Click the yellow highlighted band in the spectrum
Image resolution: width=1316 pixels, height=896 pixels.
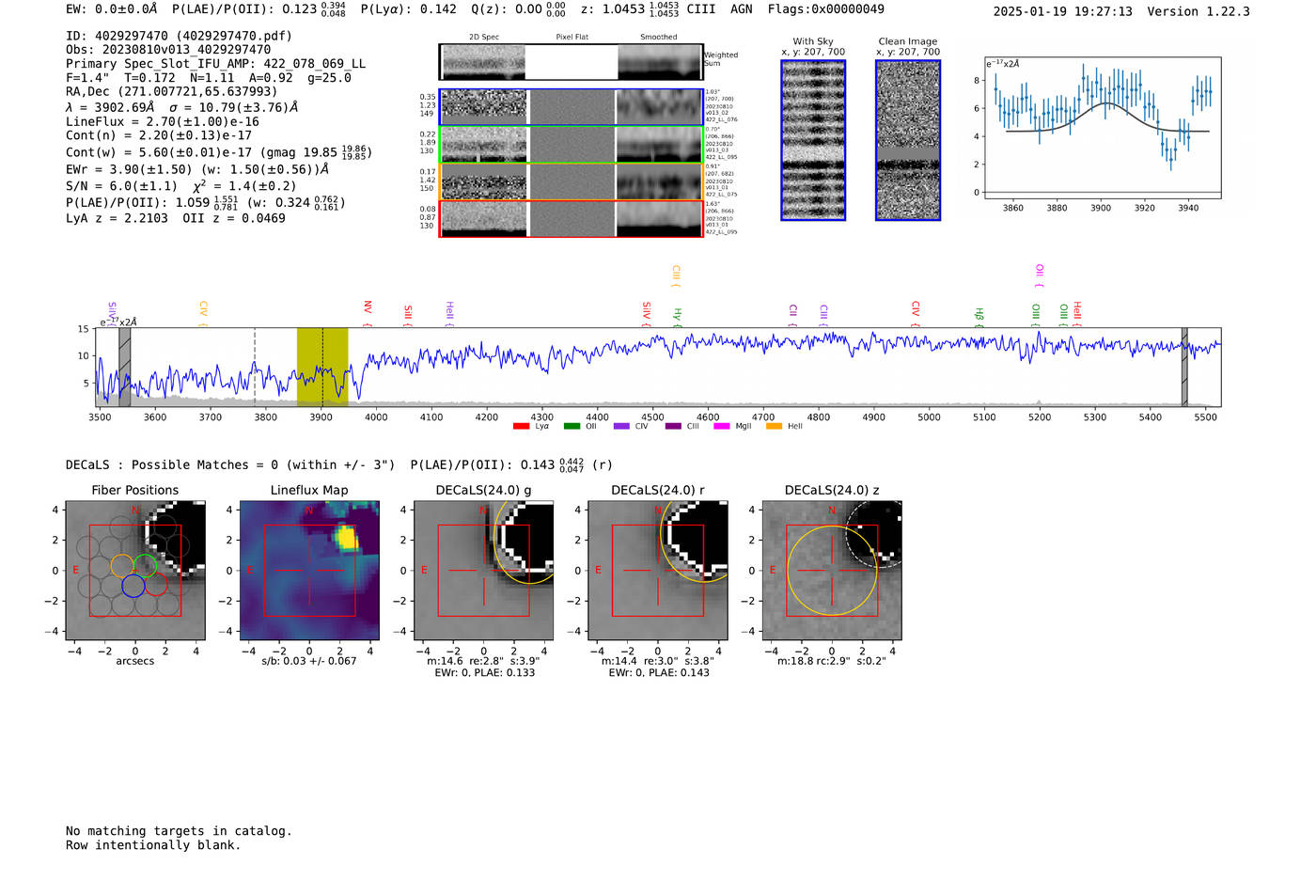tap(322, 367)
